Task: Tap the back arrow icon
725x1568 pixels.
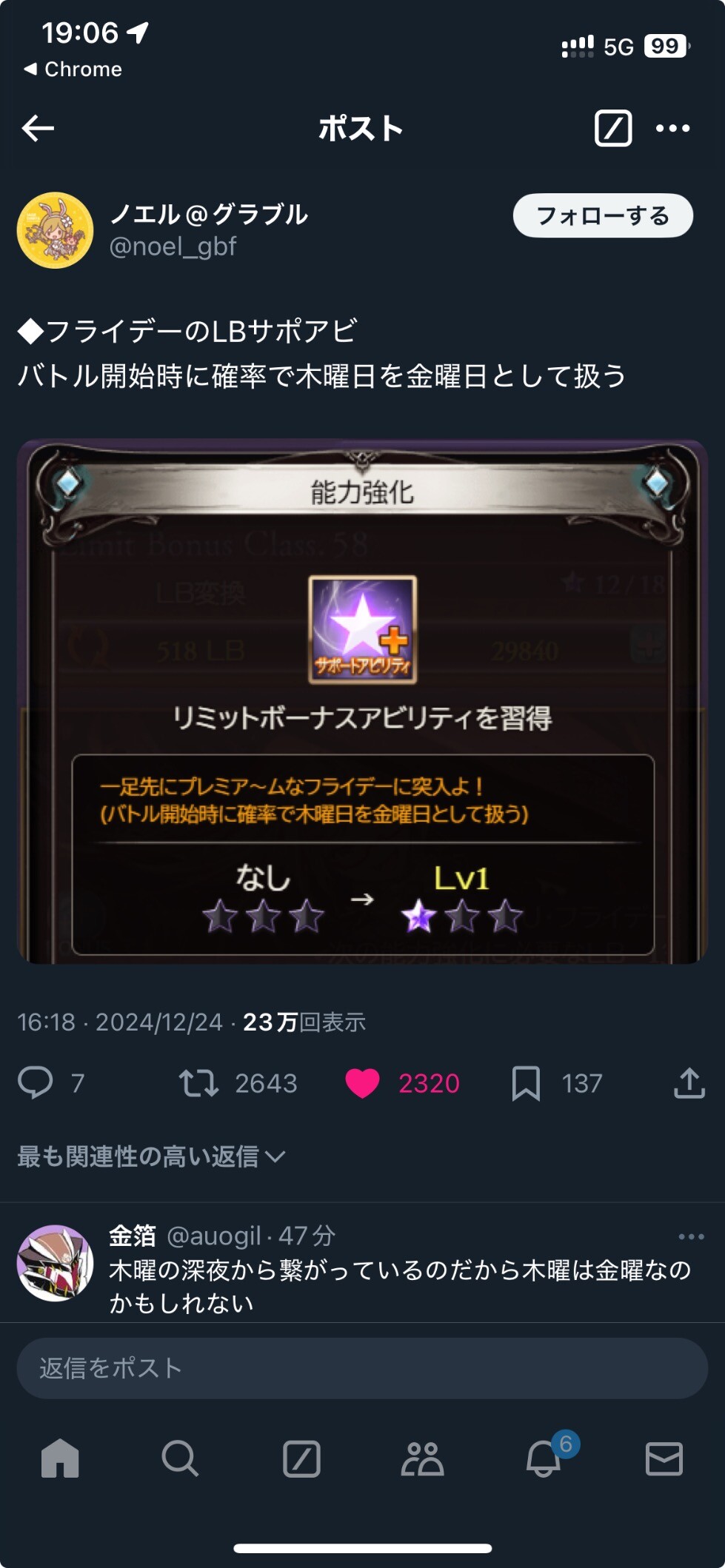Action: 39,128
